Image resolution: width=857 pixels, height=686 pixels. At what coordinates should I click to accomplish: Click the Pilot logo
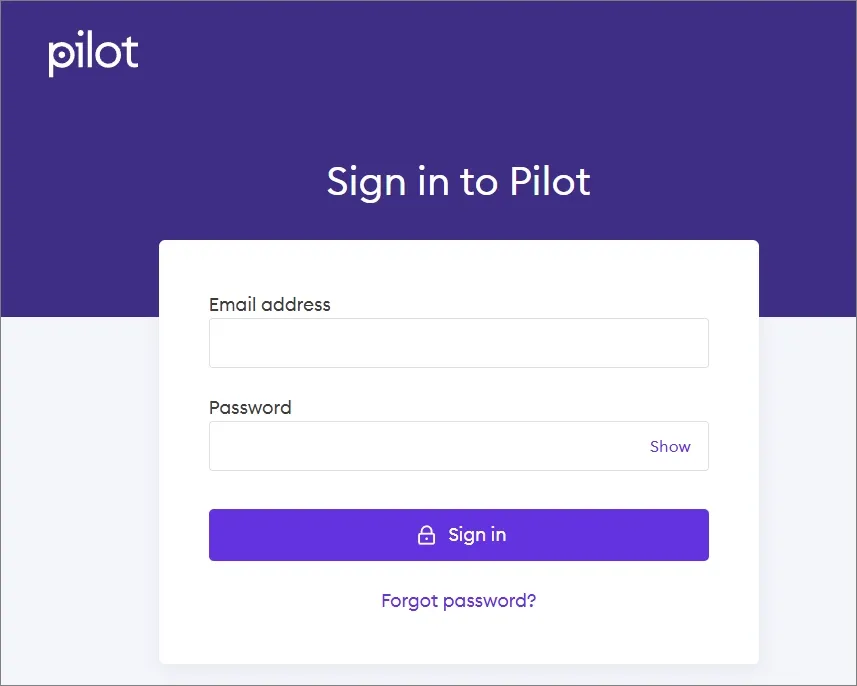93,55
